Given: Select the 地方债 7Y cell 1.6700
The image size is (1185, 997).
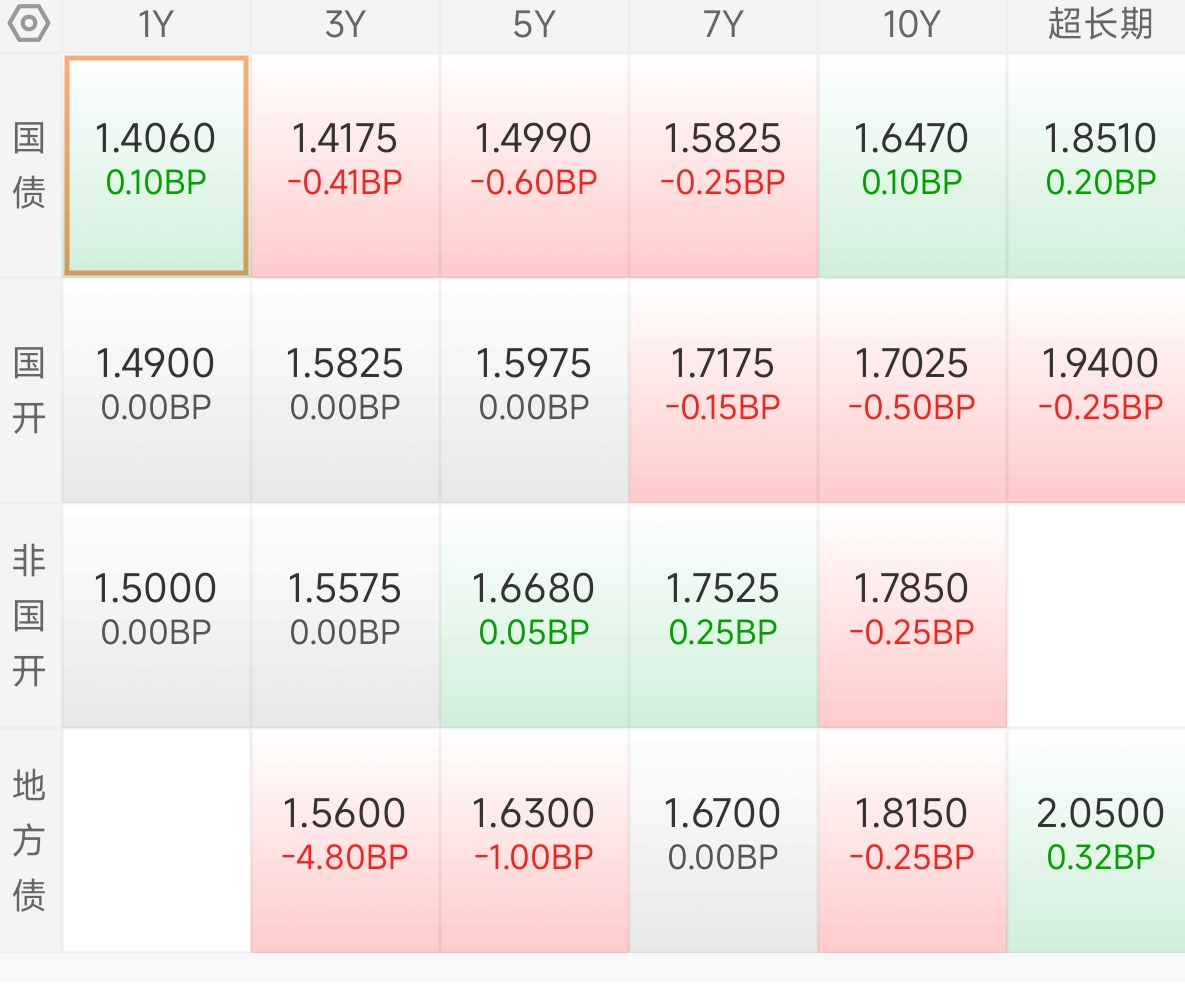Looking at the screenshot, I should click(723, 841).
